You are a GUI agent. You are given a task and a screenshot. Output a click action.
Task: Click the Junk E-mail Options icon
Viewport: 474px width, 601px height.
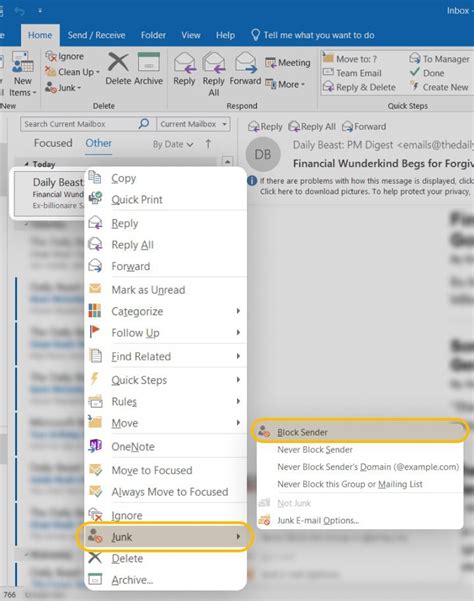(x=264, y=520)
